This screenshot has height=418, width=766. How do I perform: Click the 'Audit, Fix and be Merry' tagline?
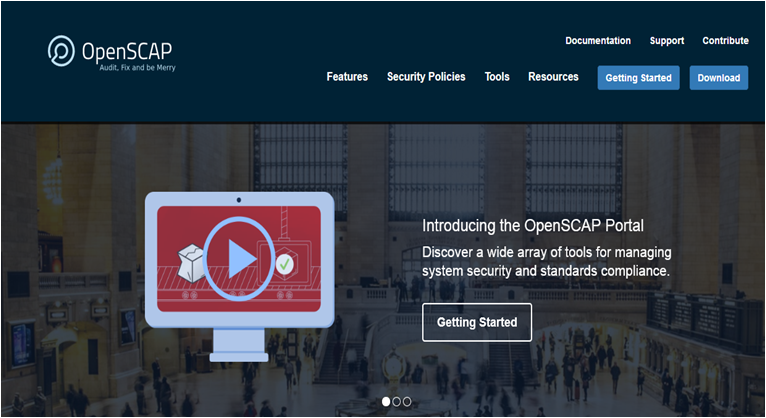[x=137, y=68]
